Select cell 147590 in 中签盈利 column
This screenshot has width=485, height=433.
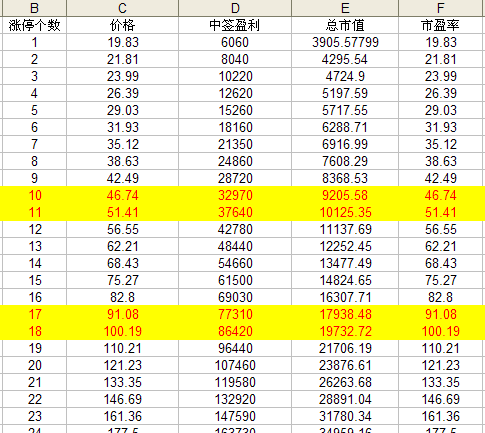[x=235, y=416]
